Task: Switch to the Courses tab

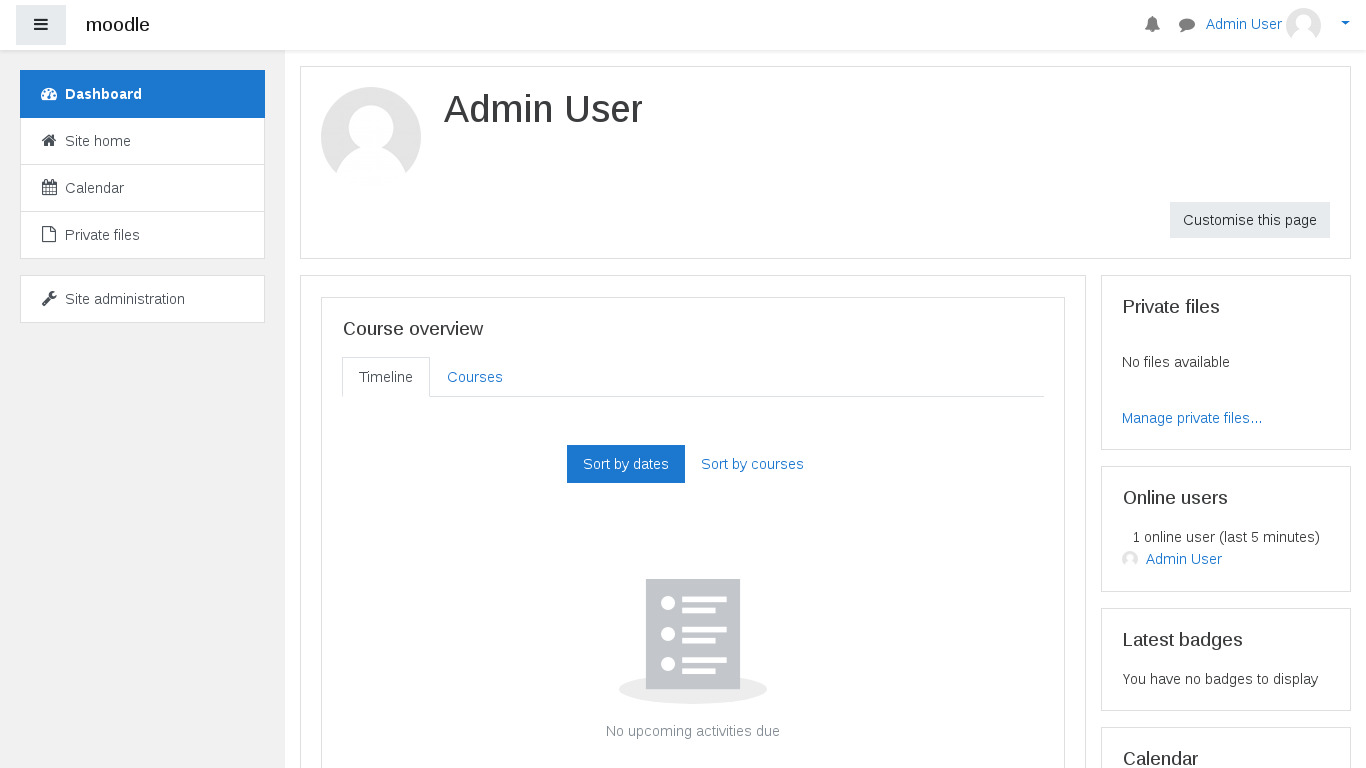Action: (x=474, y=377)
